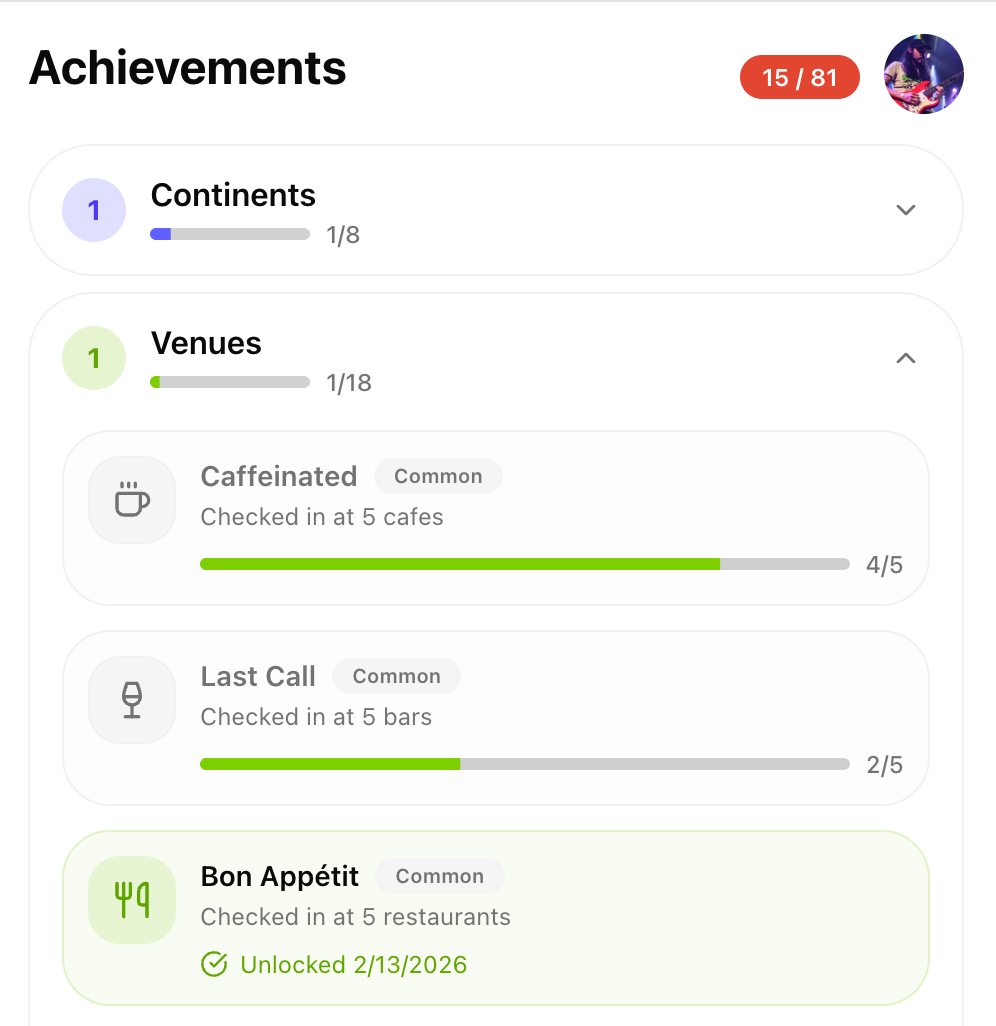Click the Unlocked 2/13/2026 date text
Viewport: 996px width, 1026px height.
coord(353,965)
